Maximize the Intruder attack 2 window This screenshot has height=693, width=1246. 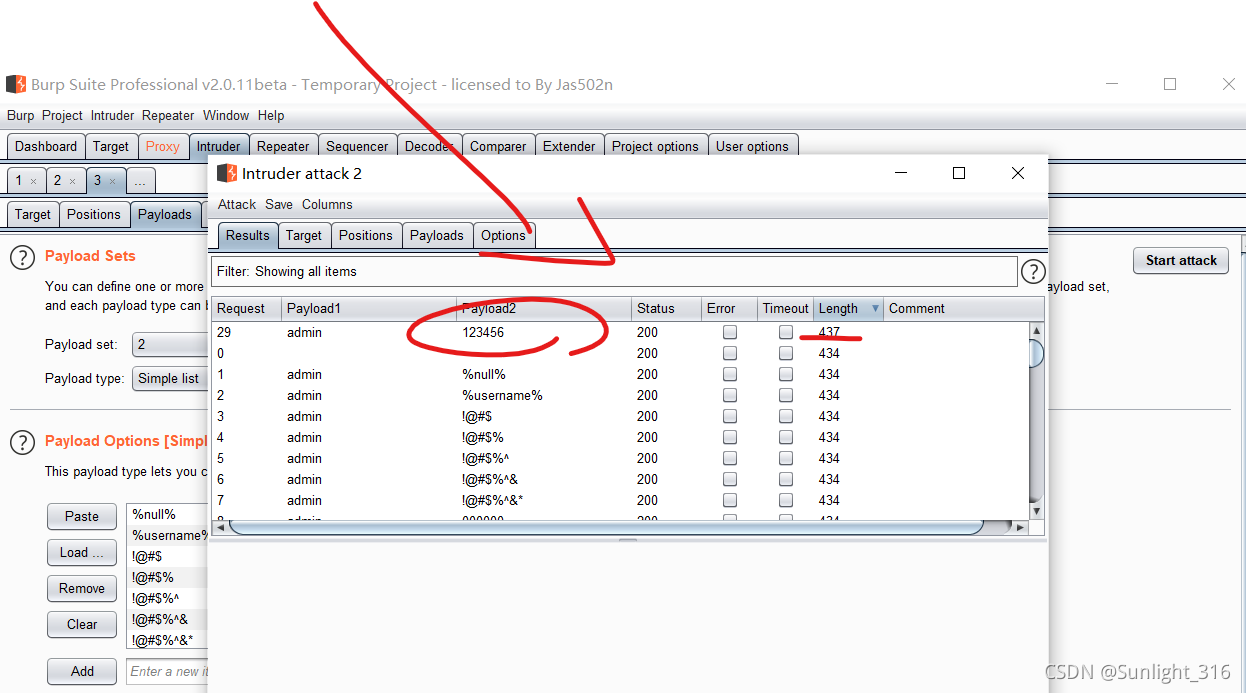(x=958, y=173)
